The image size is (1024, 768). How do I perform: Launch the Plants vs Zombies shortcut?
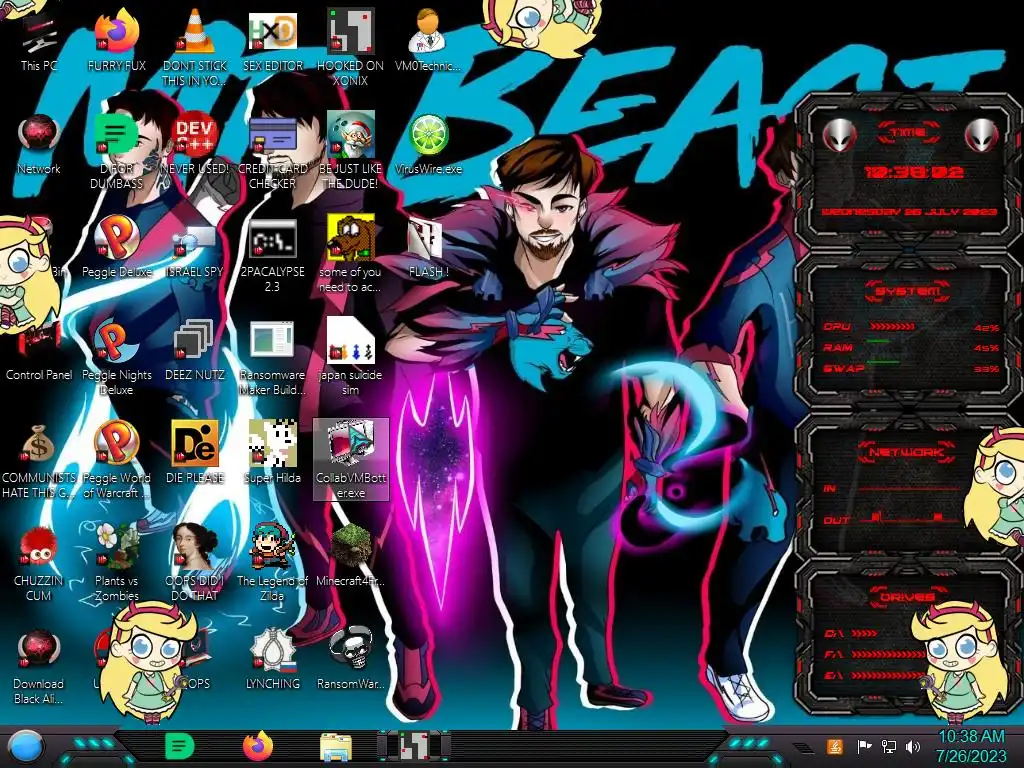[116, 564]
